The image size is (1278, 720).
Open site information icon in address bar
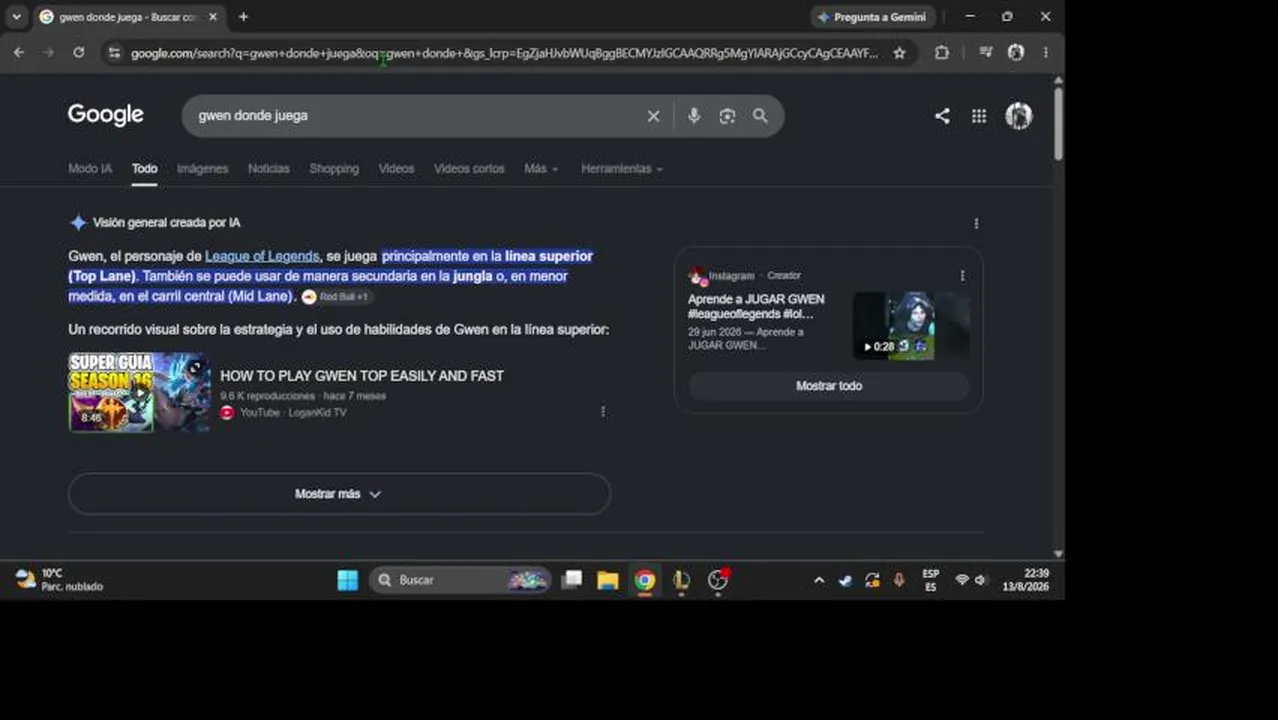click(114, 53)
